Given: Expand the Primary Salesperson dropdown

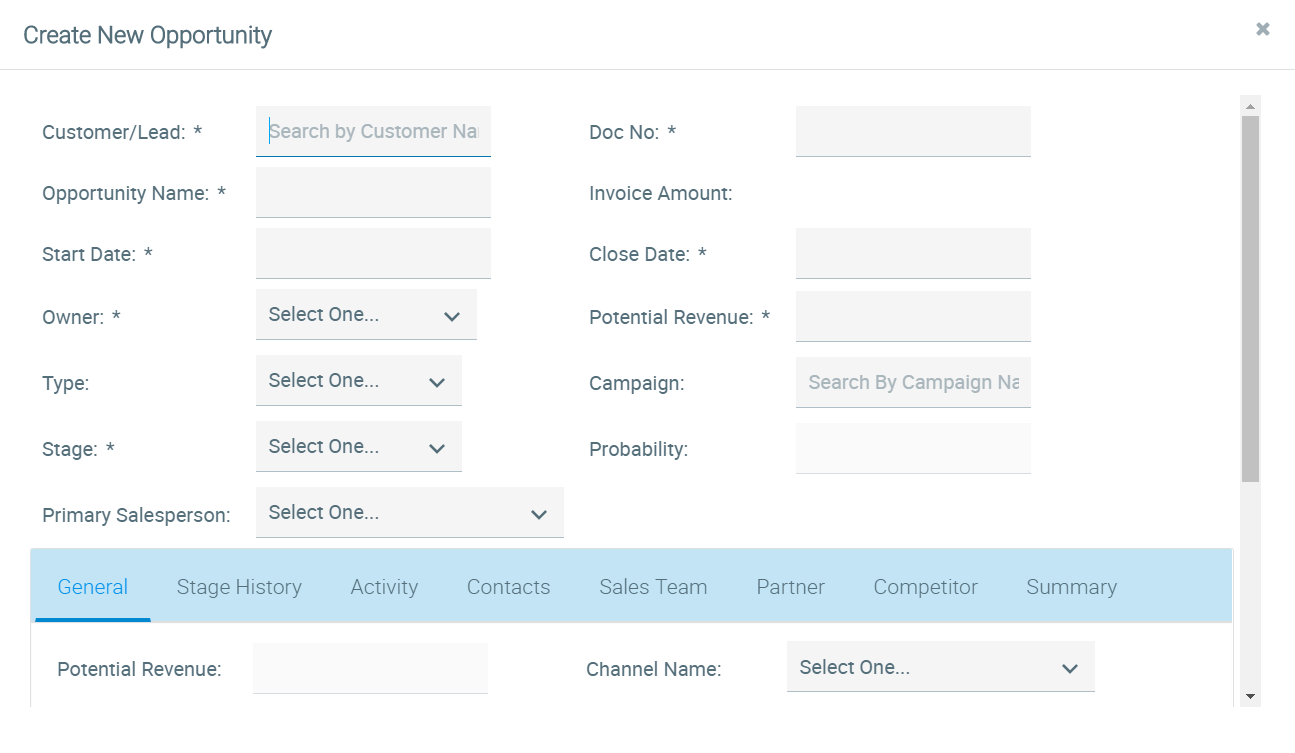Looking at the screenshot, I should click(x=409, y=513).
